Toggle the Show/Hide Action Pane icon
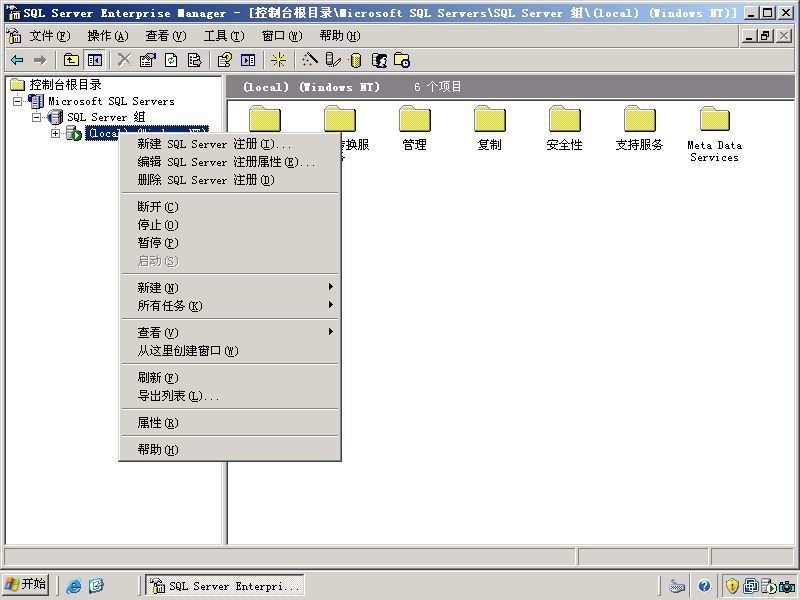This screenshot has width=800, height=600. click(x=248, y=60)
